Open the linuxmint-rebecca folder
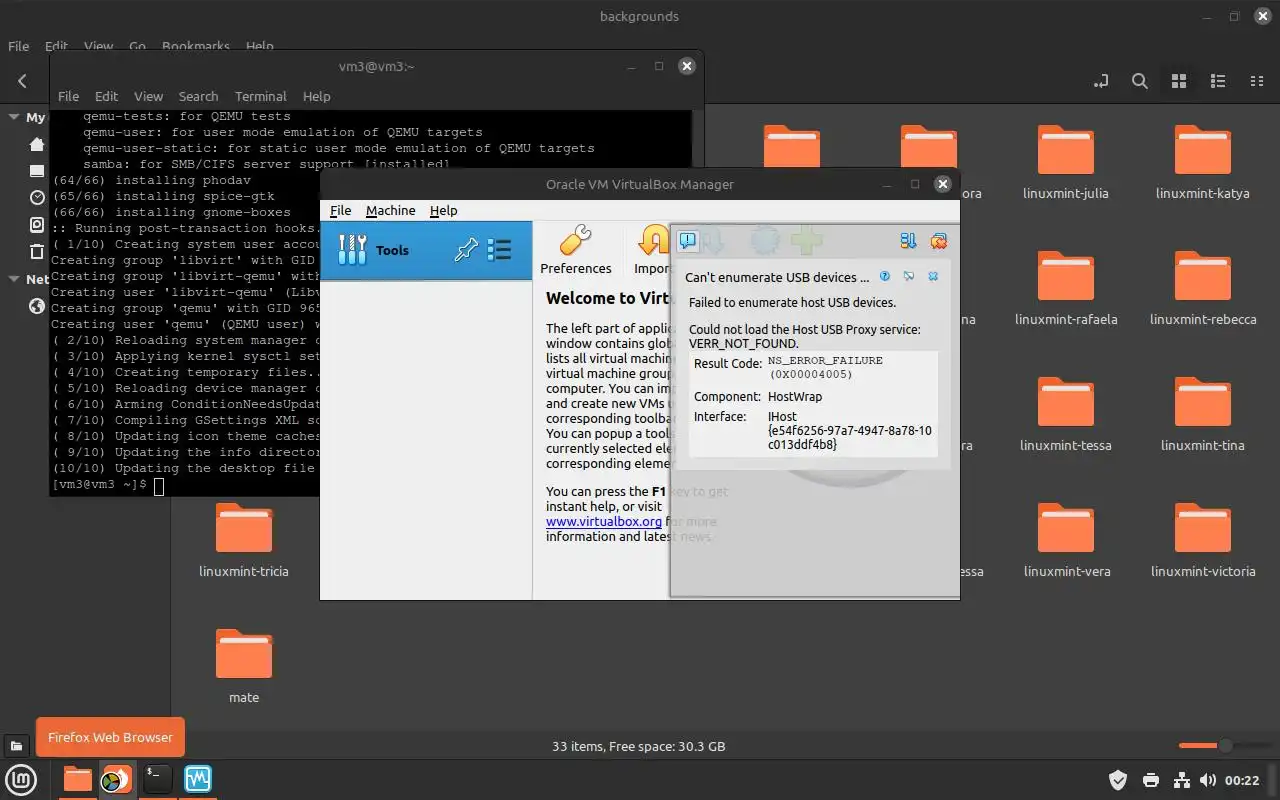Viewport: 1280px width, 800px height. (1203, 287)
